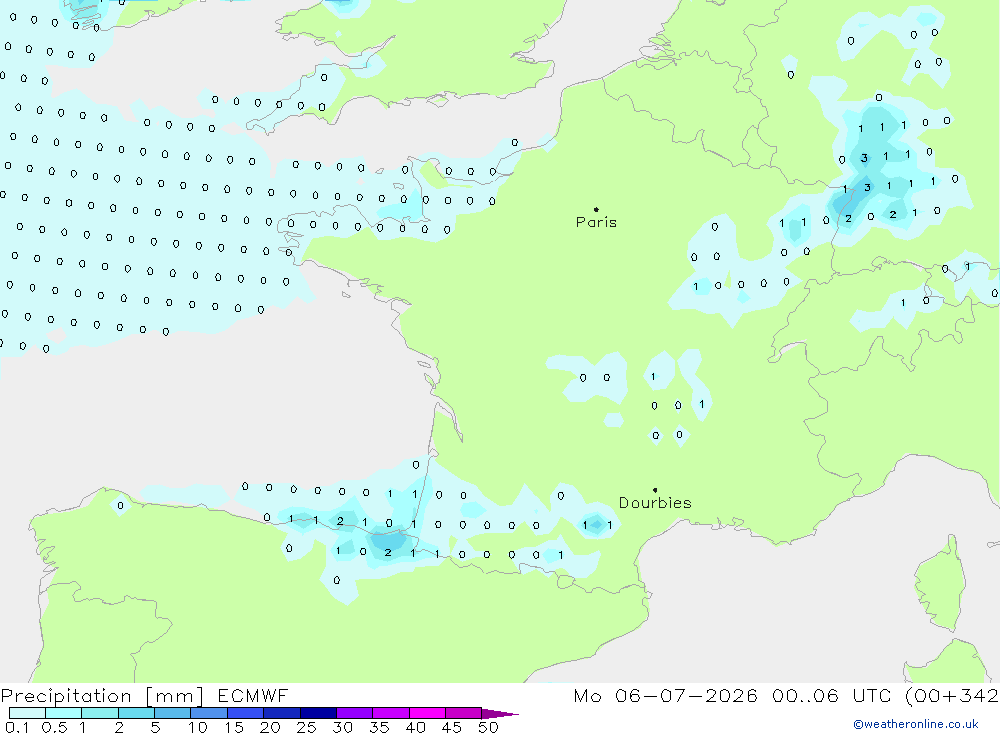Screen dimensions: 1000x733
Task: Pick the 35–40 mm legend color swatch
Action: pyautogui.click(x=391, y=713)
